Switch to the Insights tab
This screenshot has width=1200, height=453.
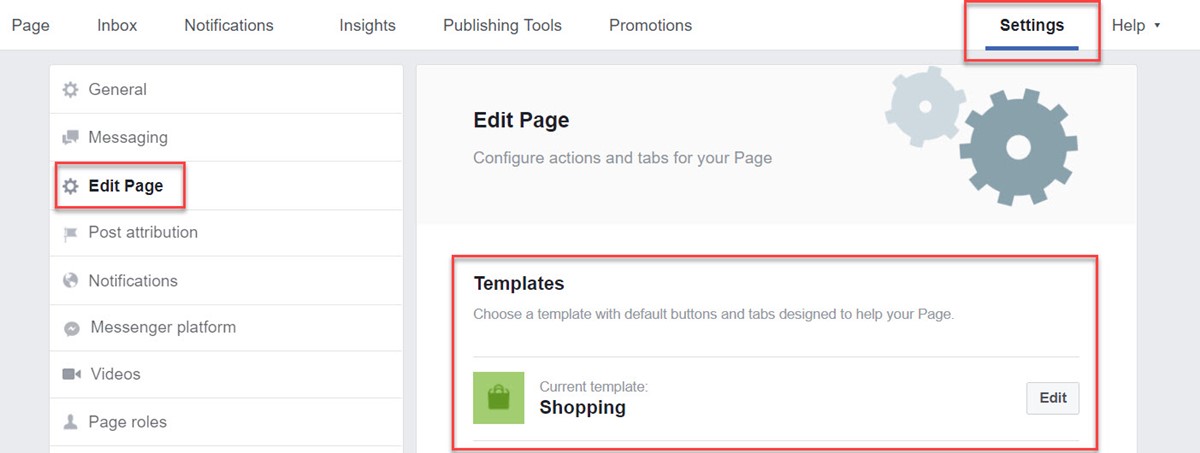pos(367,26)
